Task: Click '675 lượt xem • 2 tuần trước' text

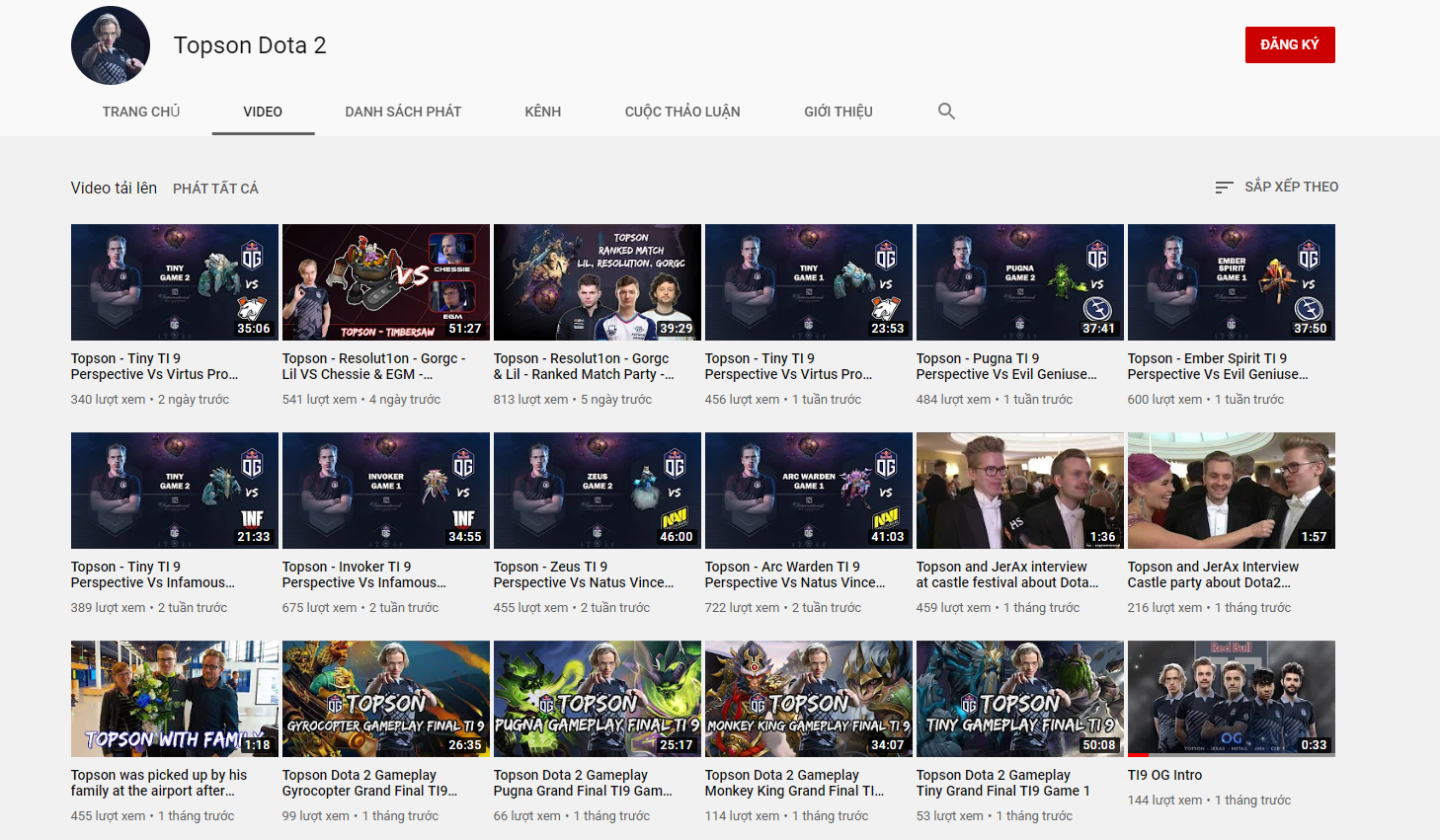Action: 360,608
